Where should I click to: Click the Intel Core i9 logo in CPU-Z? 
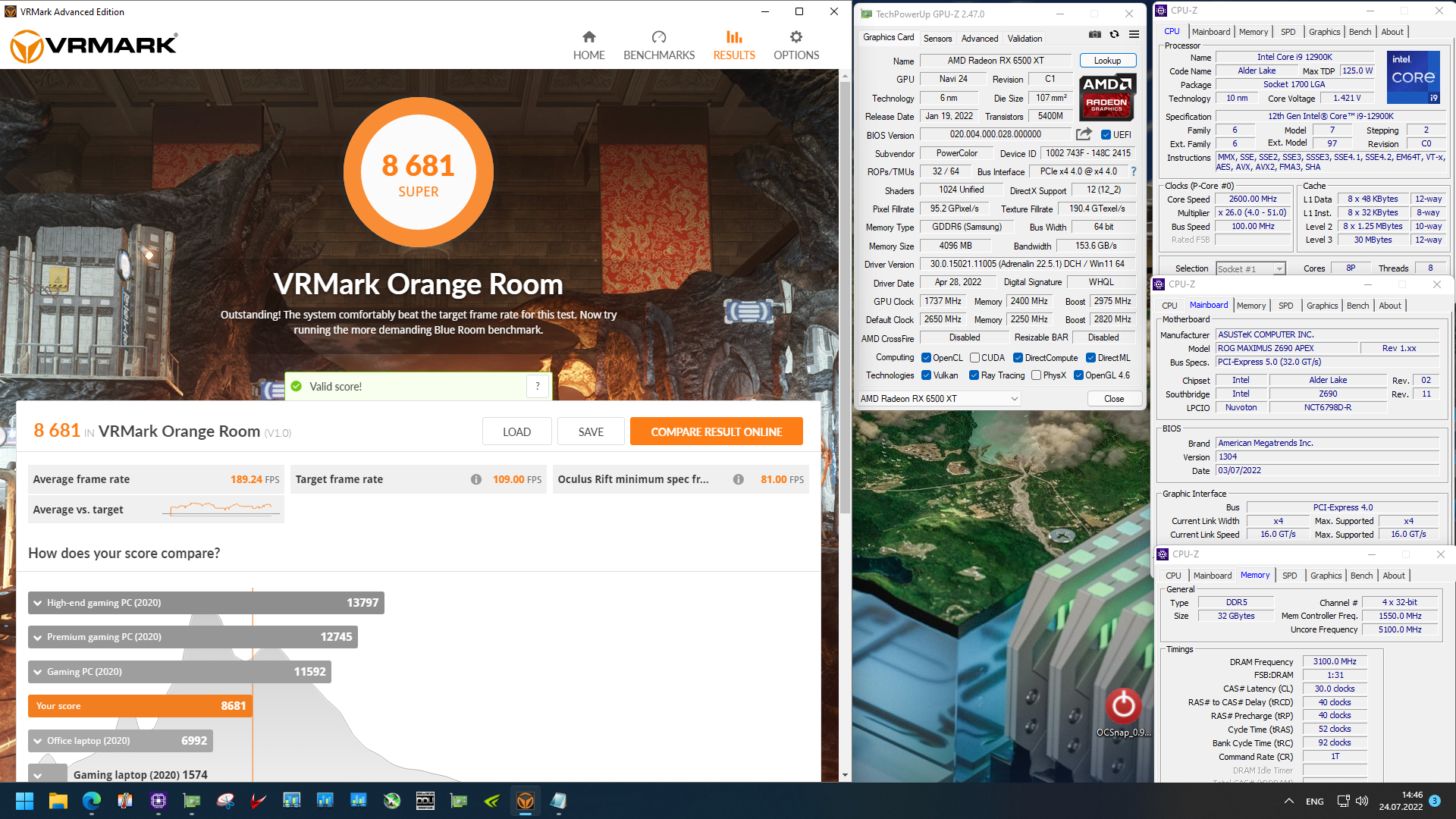click(1413, 77)
